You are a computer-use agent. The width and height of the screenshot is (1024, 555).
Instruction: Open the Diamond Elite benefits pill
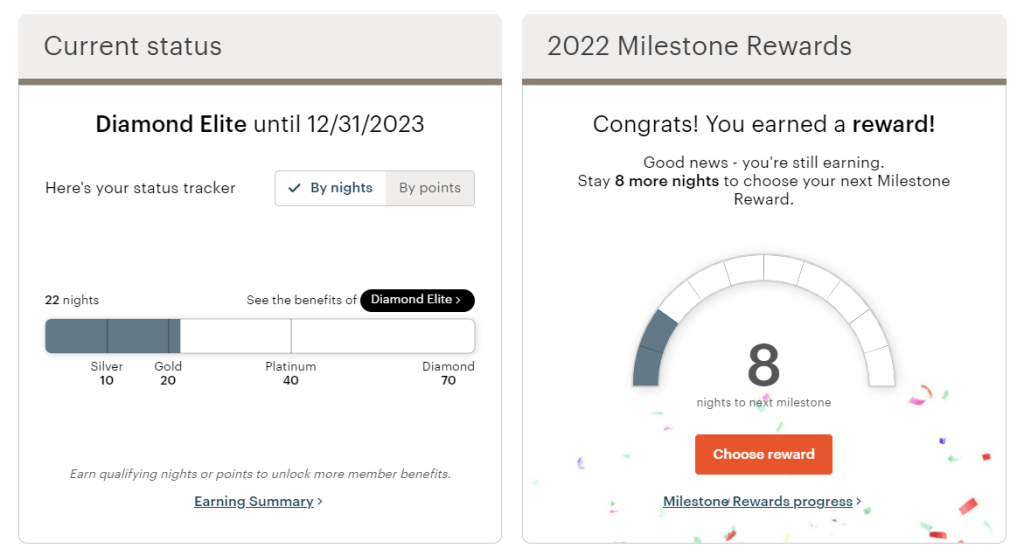coord(417,300)
